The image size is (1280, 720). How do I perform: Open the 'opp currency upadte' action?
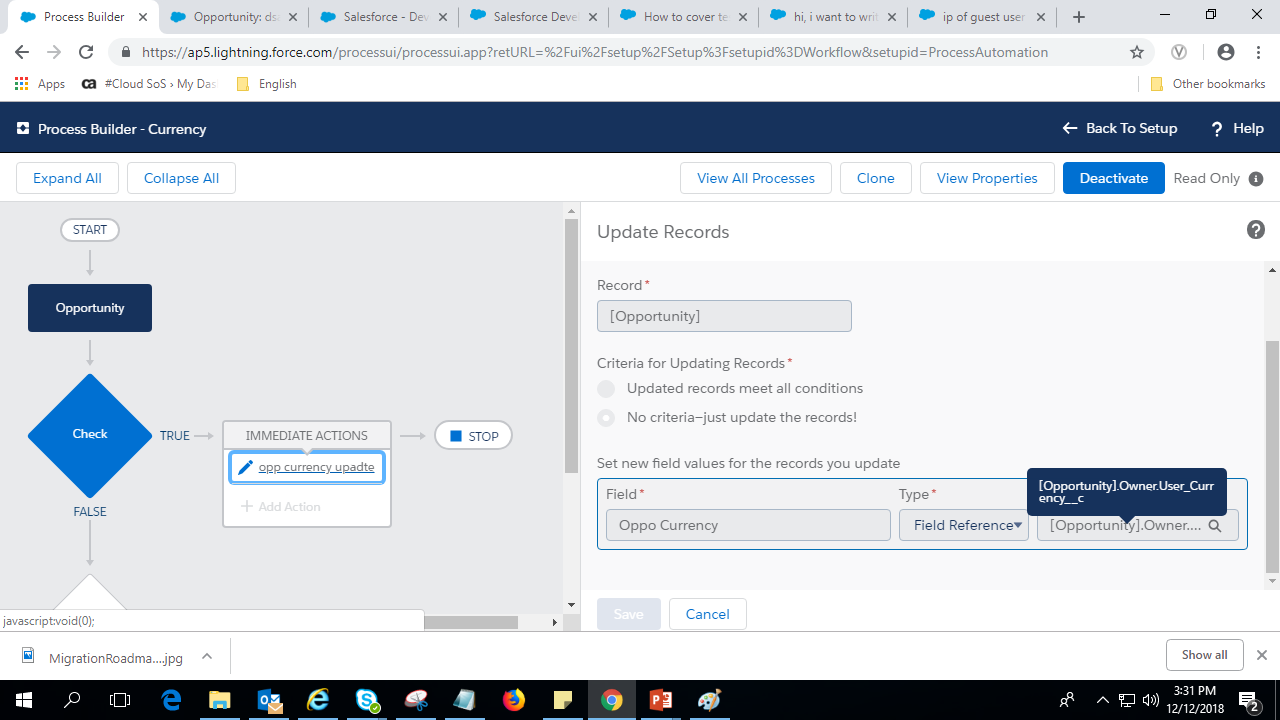pyautogui.click(x=316, y=467)
